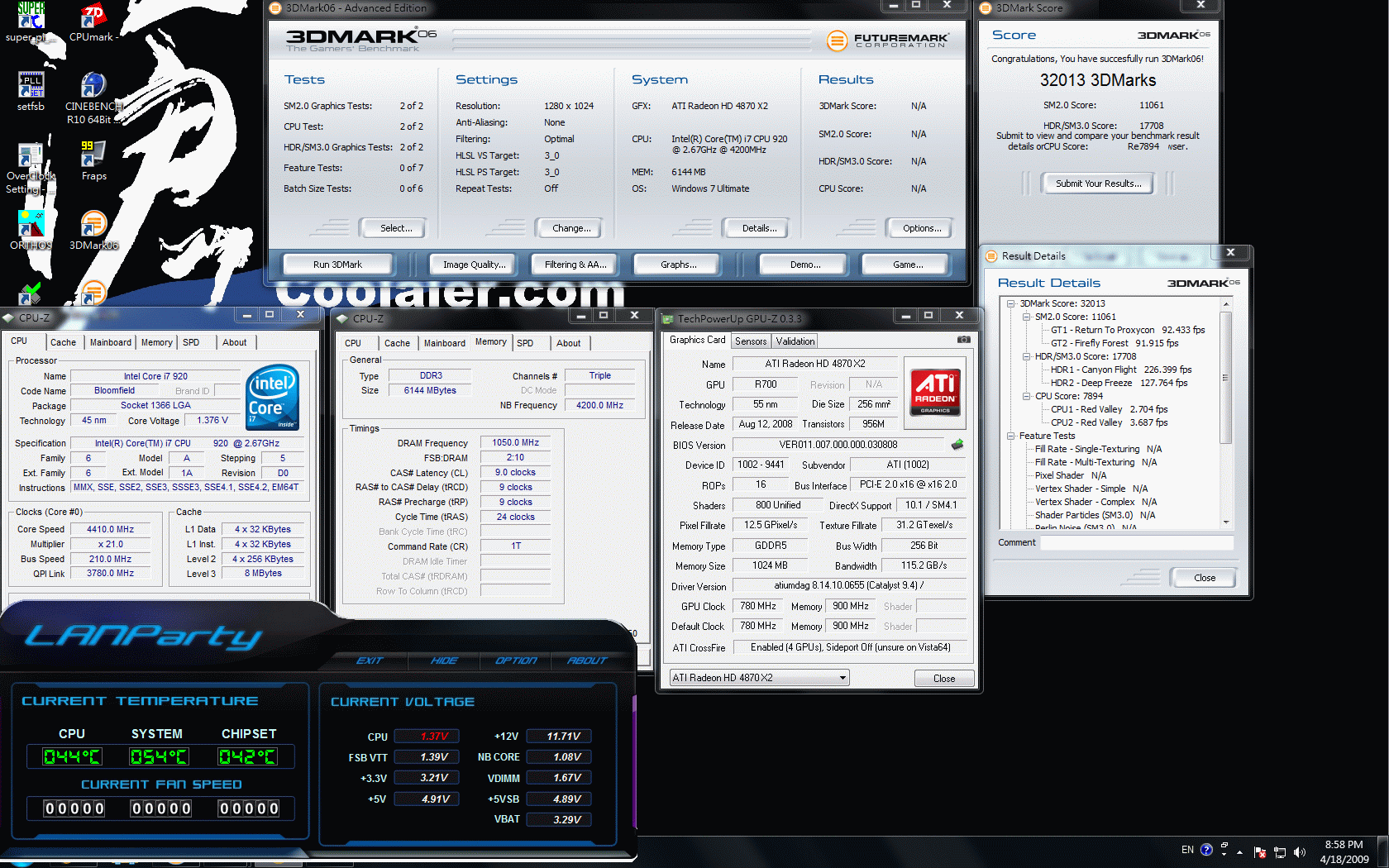Open the About tab in the Memory CPU-Z window

tap(568, 343)
